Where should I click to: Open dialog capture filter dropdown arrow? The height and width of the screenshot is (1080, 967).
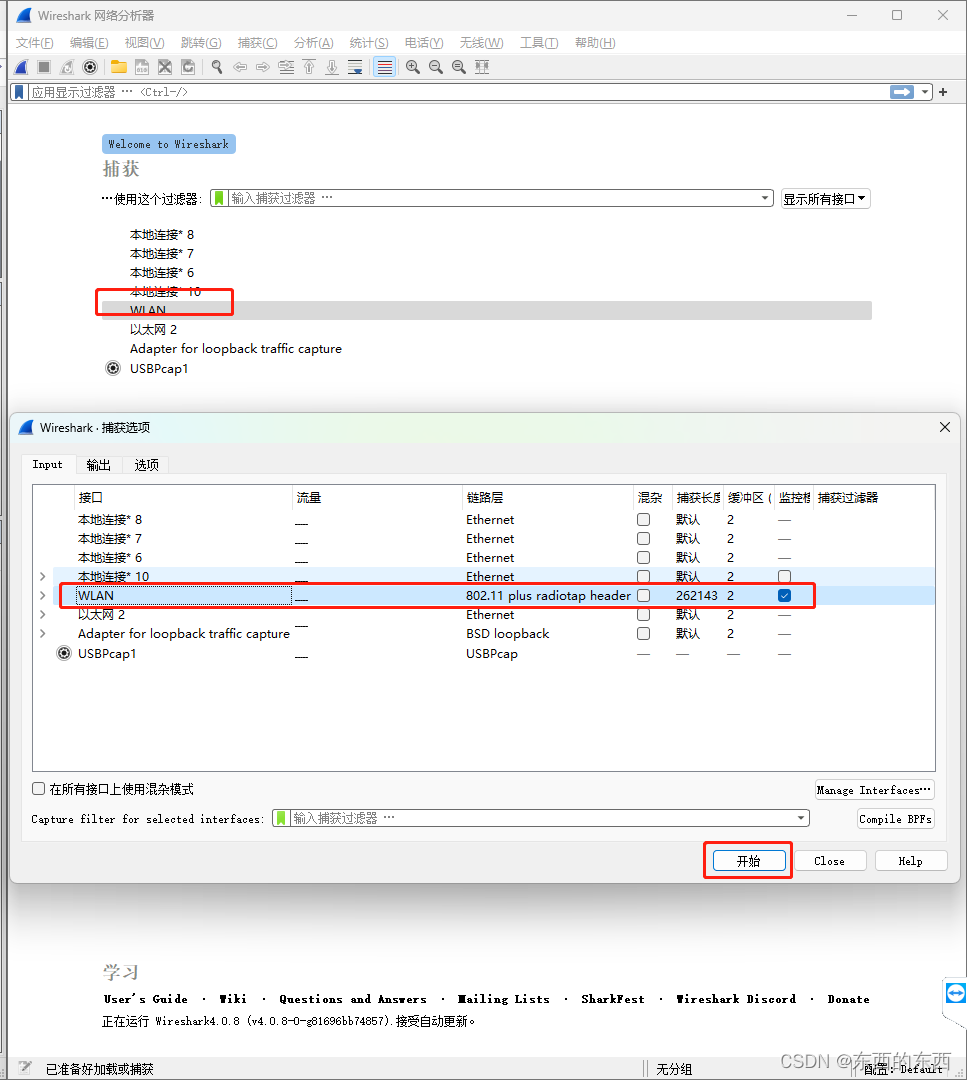pos(801,818)
